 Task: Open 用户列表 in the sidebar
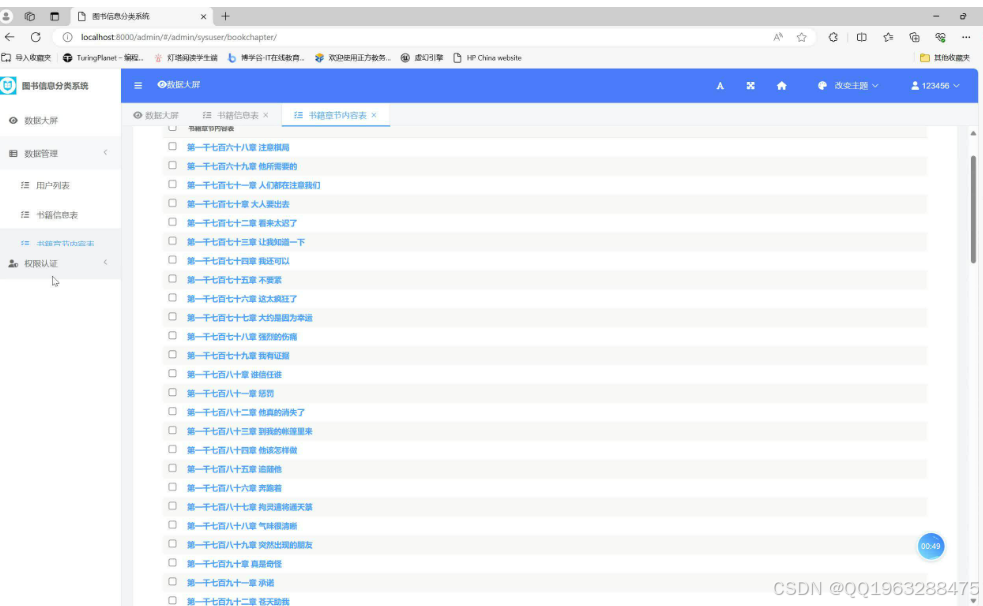53,185
